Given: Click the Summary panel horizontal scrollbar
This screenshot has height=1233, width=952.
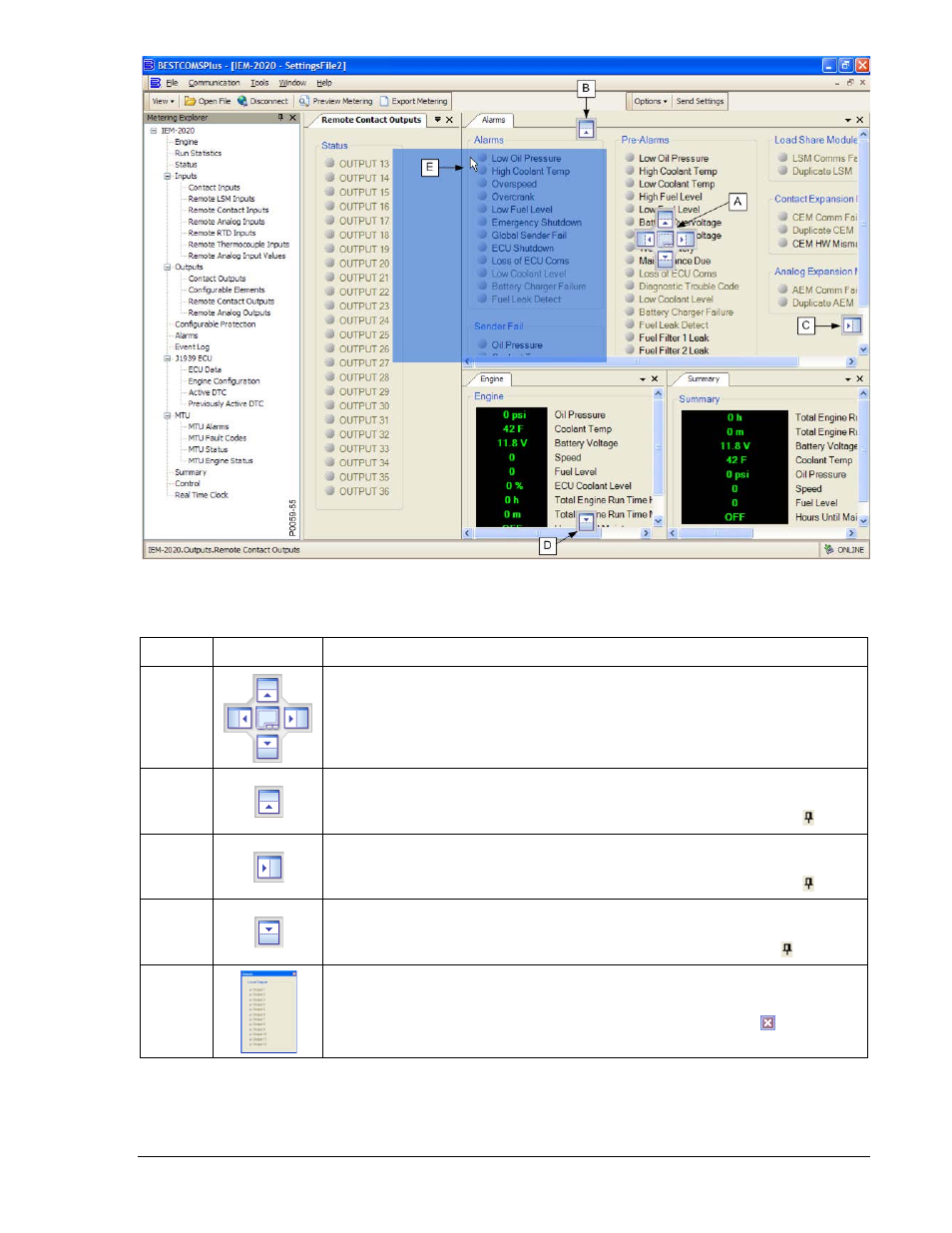Looking at the screenshot, I should pos(762,533).
